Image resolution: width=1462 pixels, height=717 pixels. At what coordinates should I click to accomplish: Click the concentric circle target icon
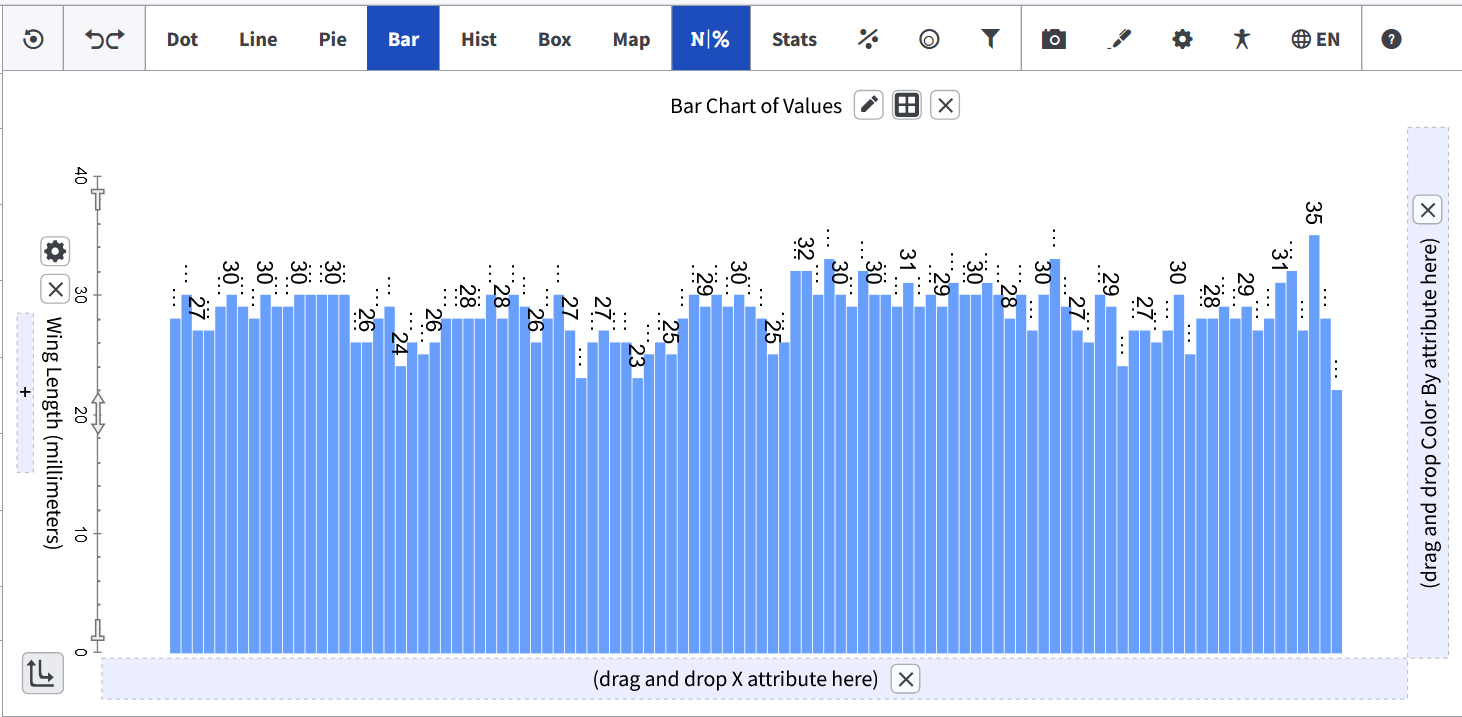coord(929,39)
